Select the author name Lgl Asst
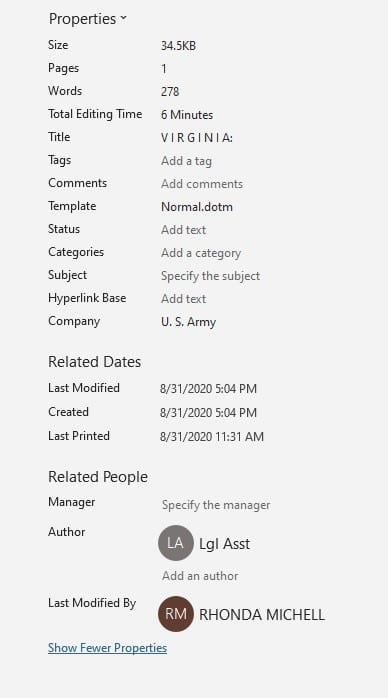Screen dimensions: 388x698 [x=225, y=544]
